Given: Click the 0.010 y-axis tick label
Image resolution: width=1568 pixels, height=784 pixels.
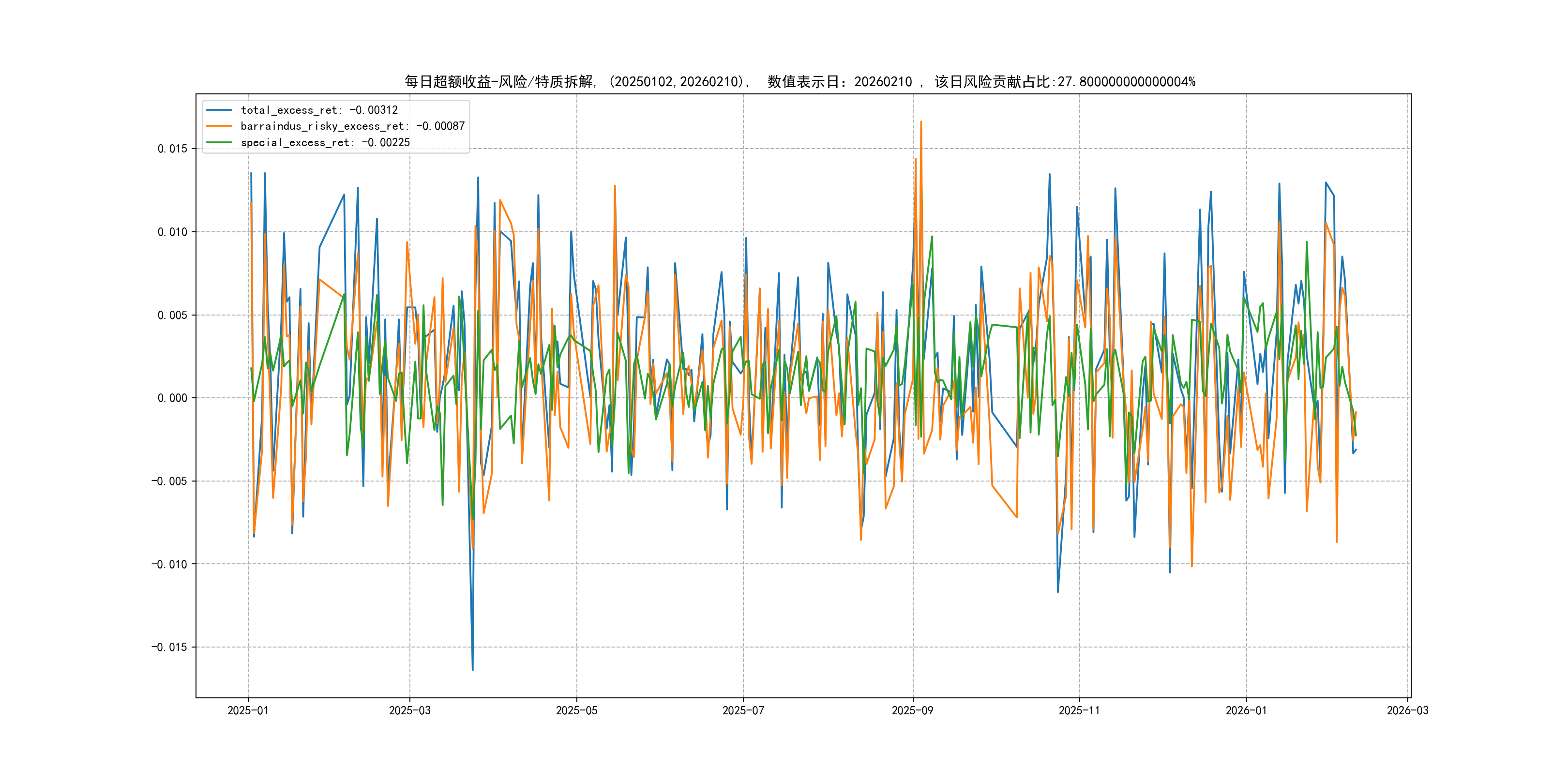Looking at the screenshot, I should pos(172,232).
